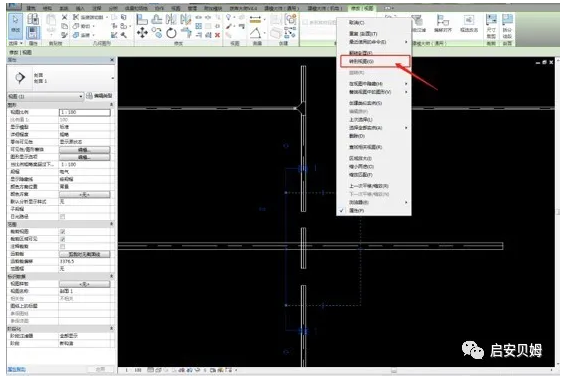The height and width of the screenshot is (379, 569).
Task: Select the Mirror Pick Axis tool
Action: [171, 19]
